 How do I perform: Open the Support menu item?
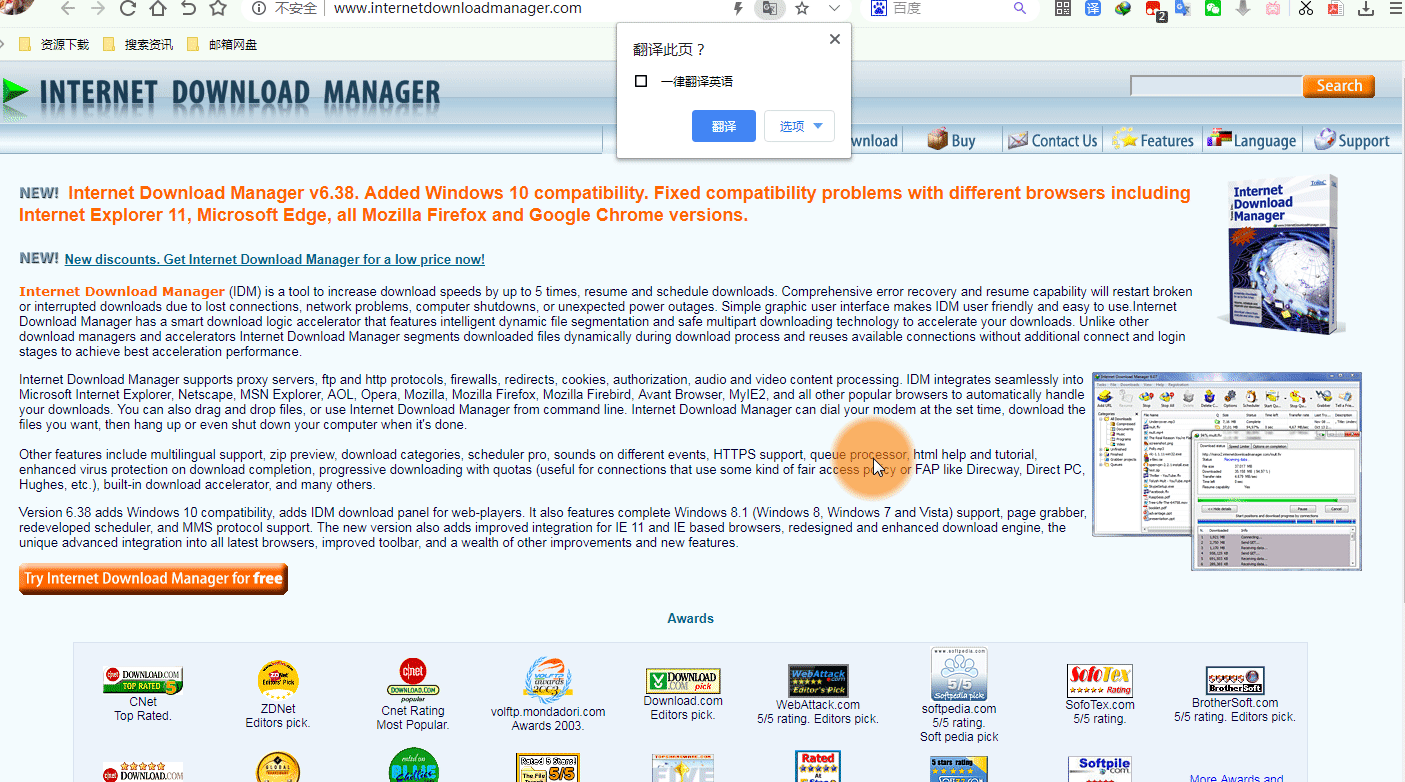(1352, 140)
